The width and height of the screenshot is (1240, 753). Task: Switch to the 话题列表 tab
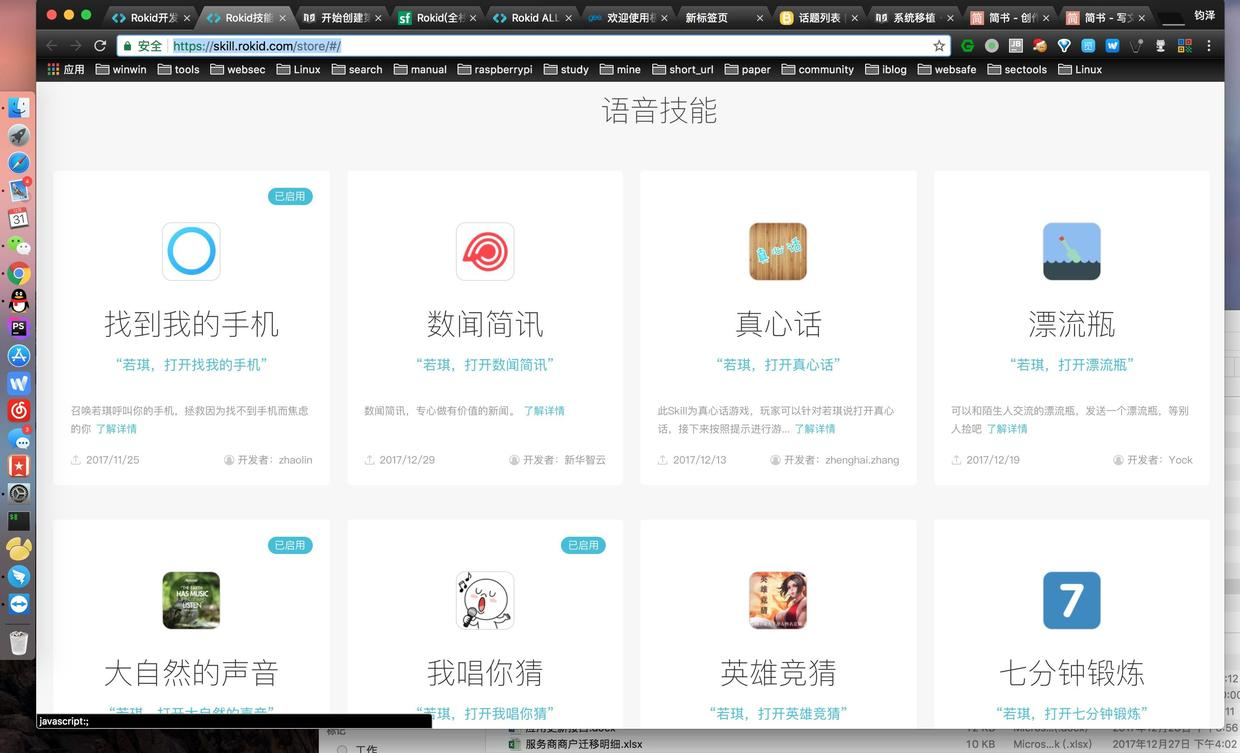coord(820,17)
